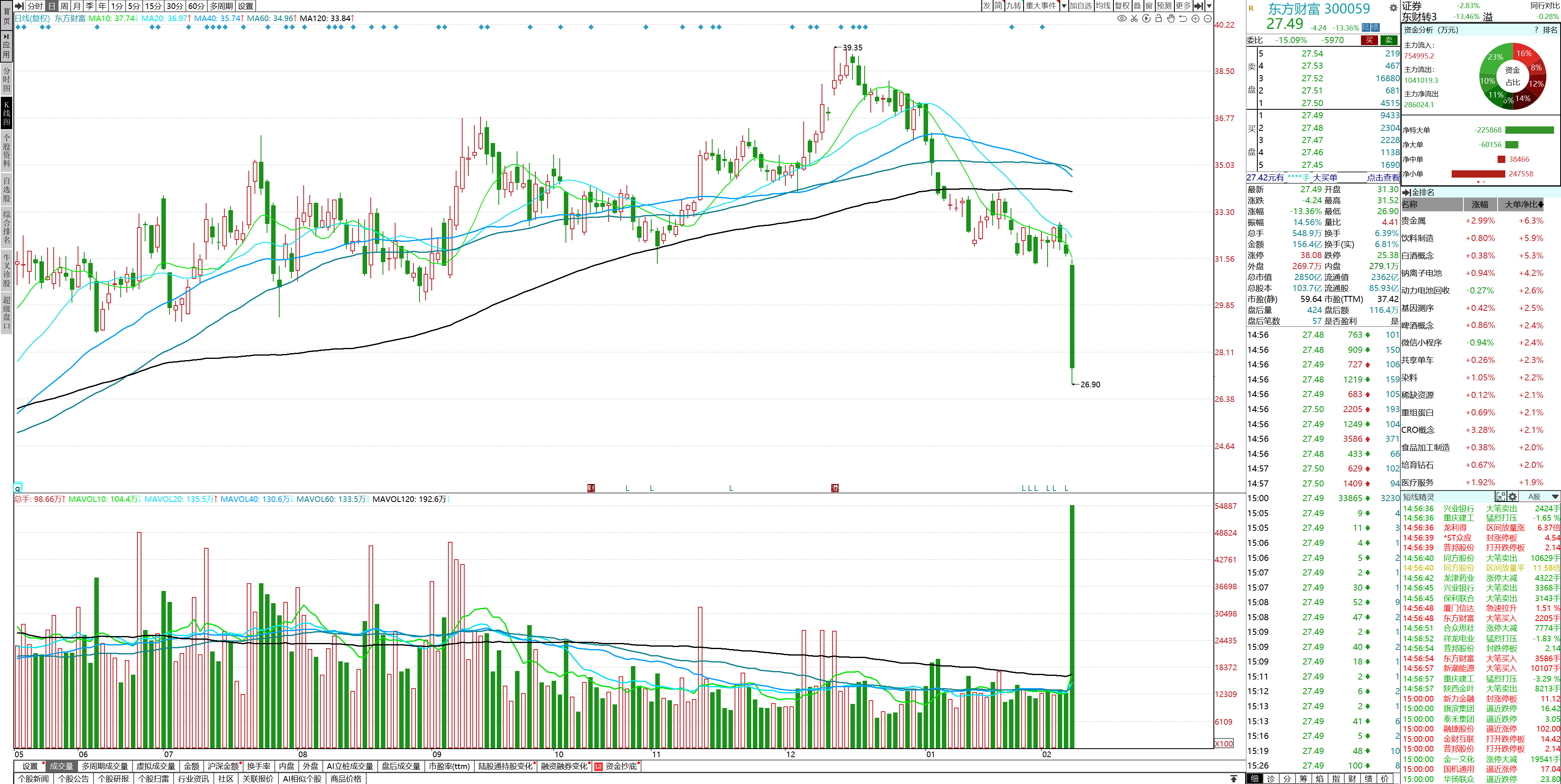Select the scissors cut tool icon
1561x784 pixels.
click(x=1135, y=19)
